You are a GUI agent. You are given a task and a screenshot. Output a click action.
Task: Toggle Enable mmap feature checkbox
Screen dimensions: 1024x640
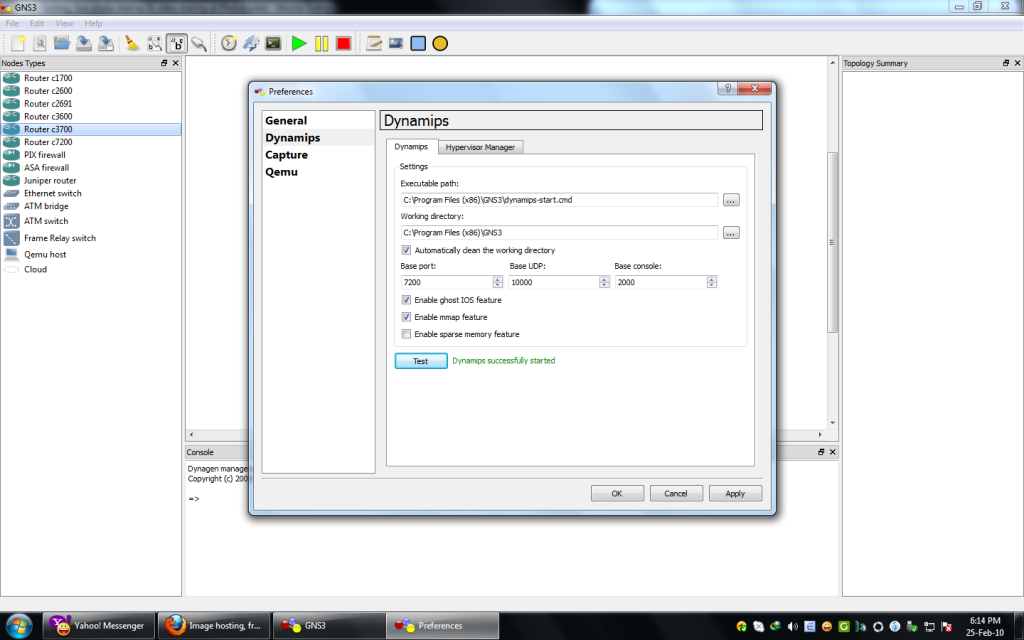[x=406, y=317]
